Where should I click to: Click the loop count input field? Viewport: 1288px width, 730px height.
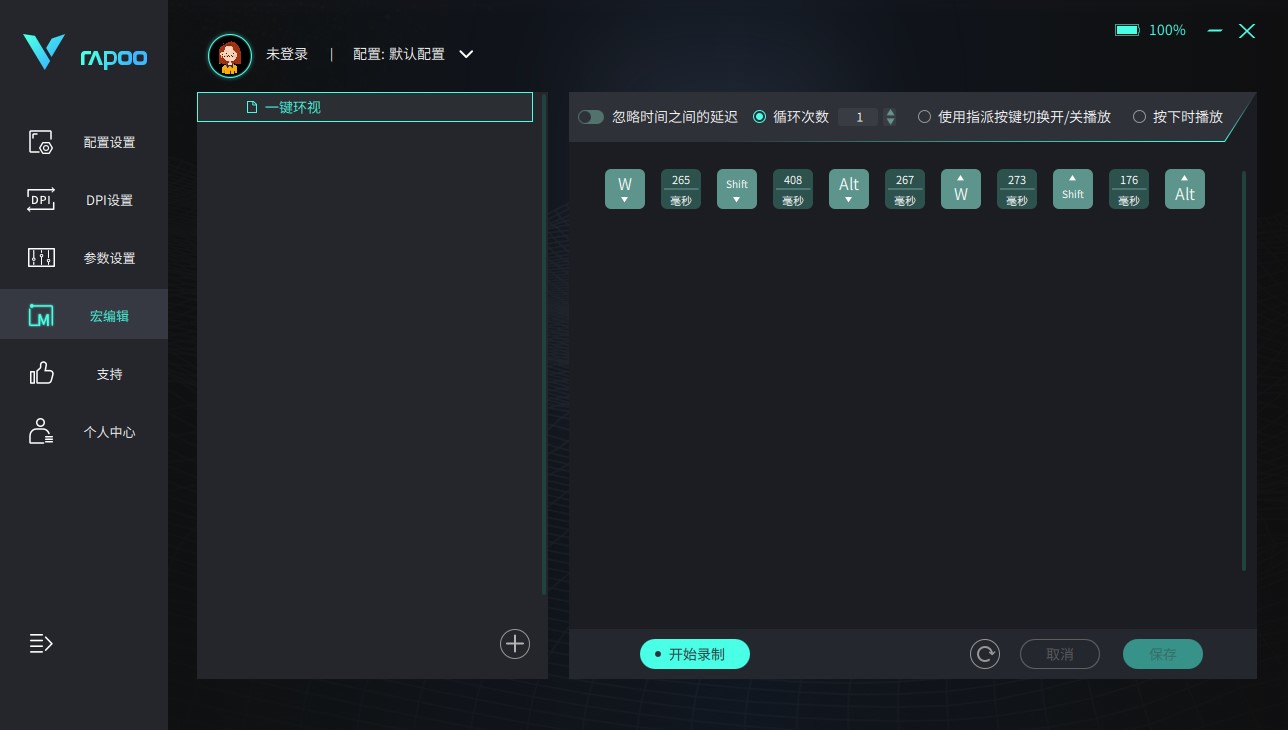858,117
